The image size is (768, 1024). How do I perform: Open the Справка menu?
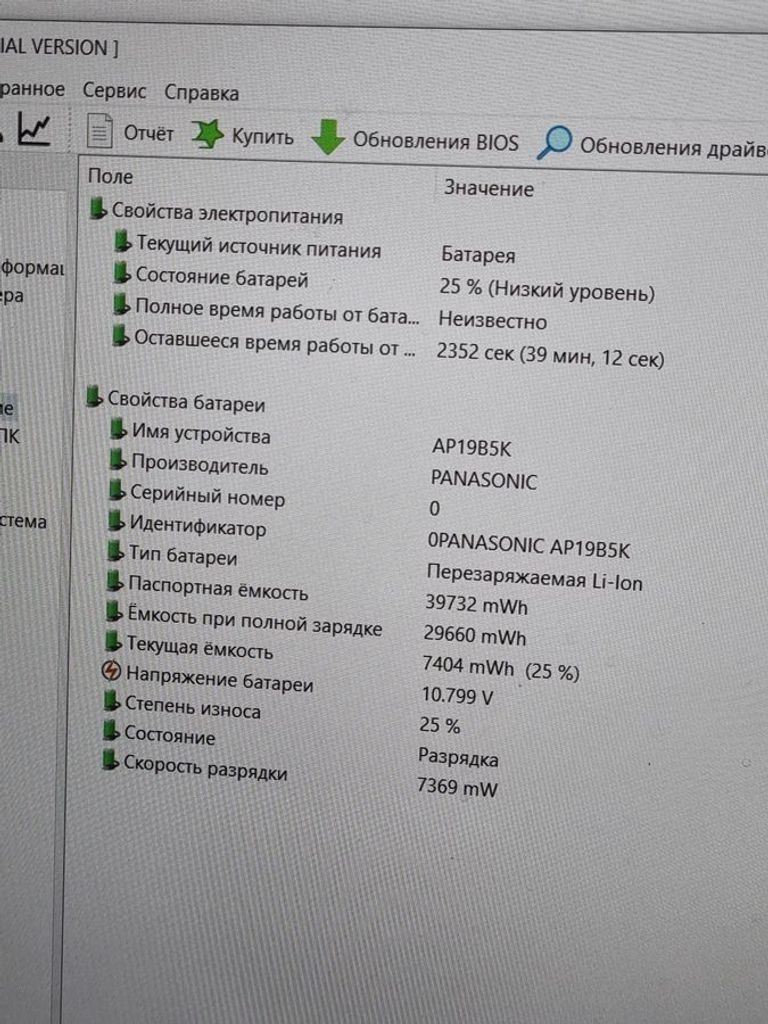(201, 93)
